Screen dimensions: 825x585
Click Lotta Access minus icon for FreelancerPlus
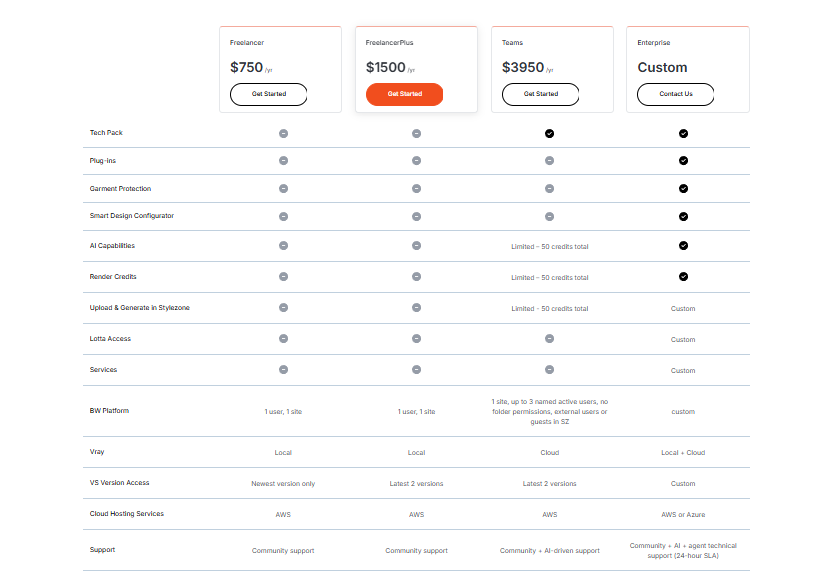point(416,338)
